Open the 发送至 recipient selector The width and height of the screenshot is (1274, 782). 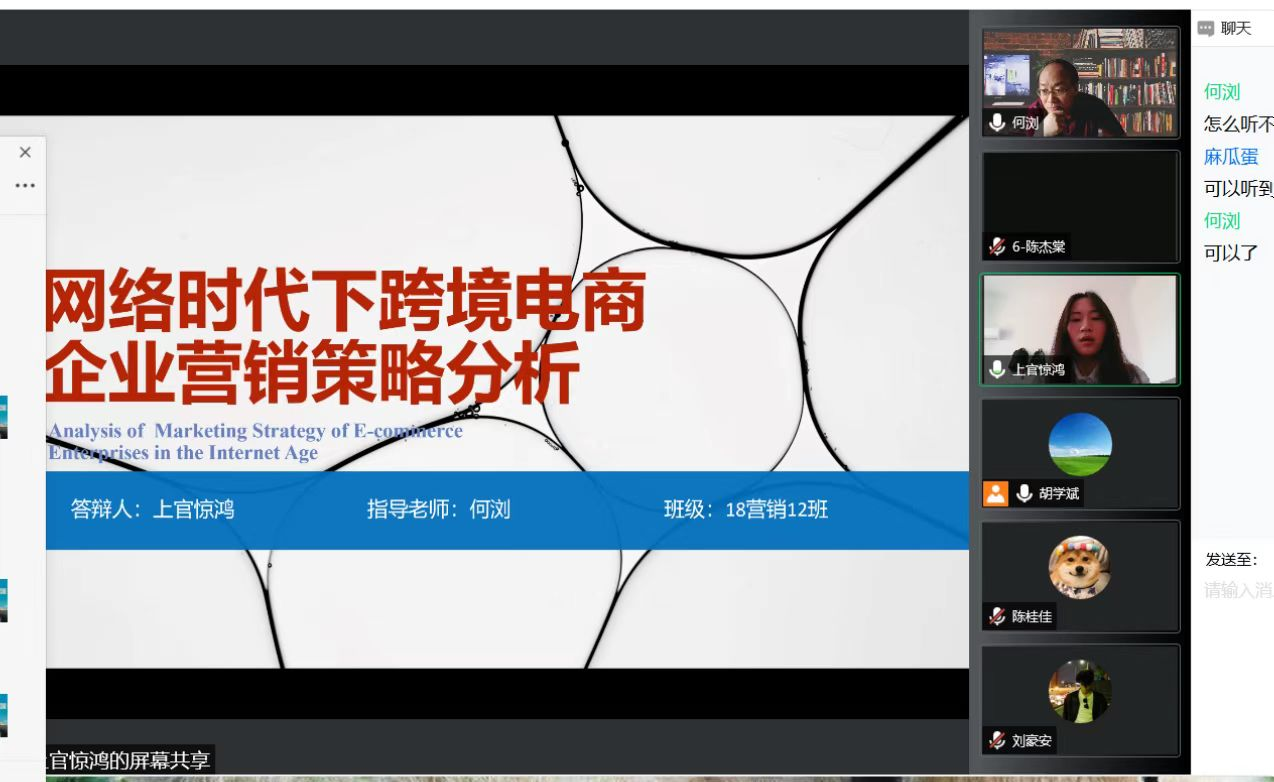click(x=1232, y=560)
